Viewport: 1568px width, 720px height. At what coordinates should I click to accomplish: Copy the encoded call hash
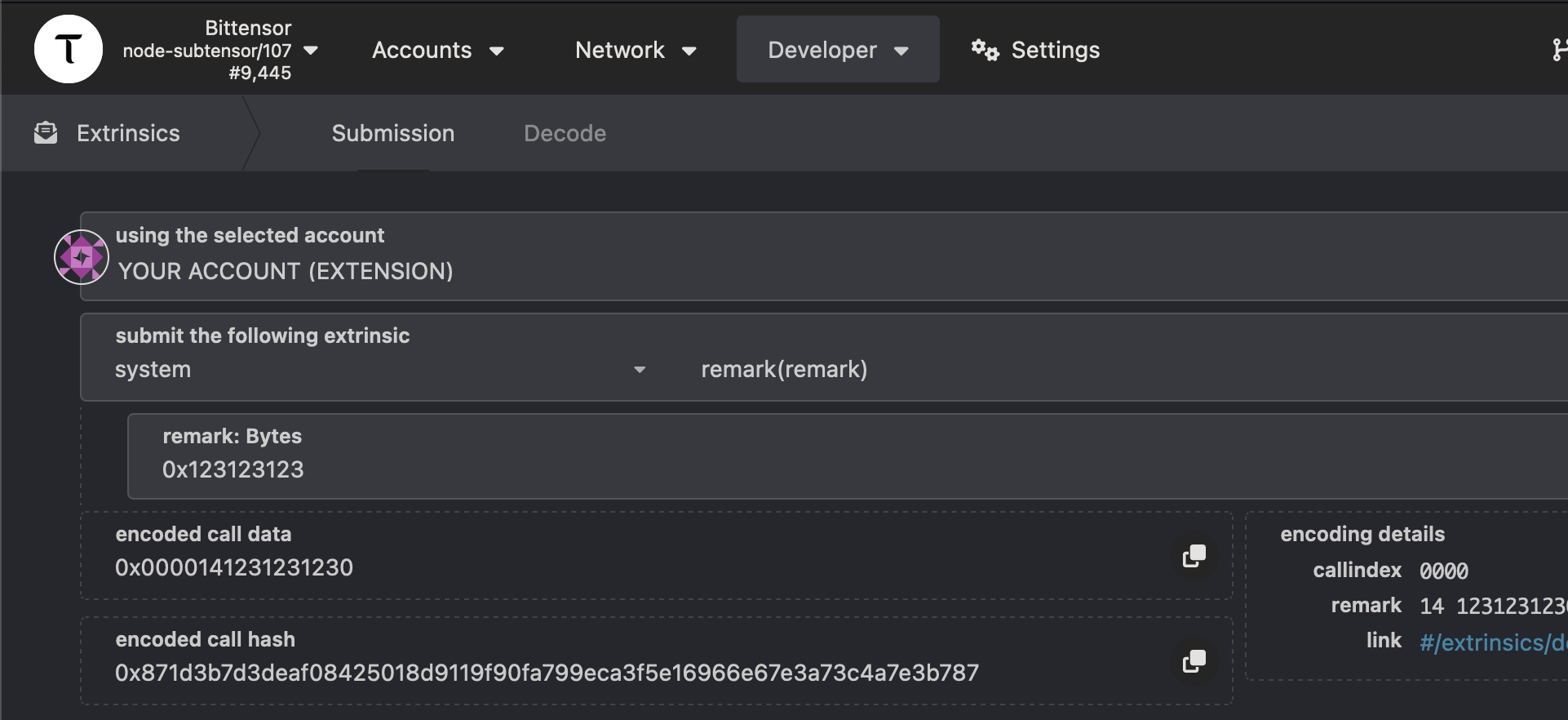pos(1194,661)
